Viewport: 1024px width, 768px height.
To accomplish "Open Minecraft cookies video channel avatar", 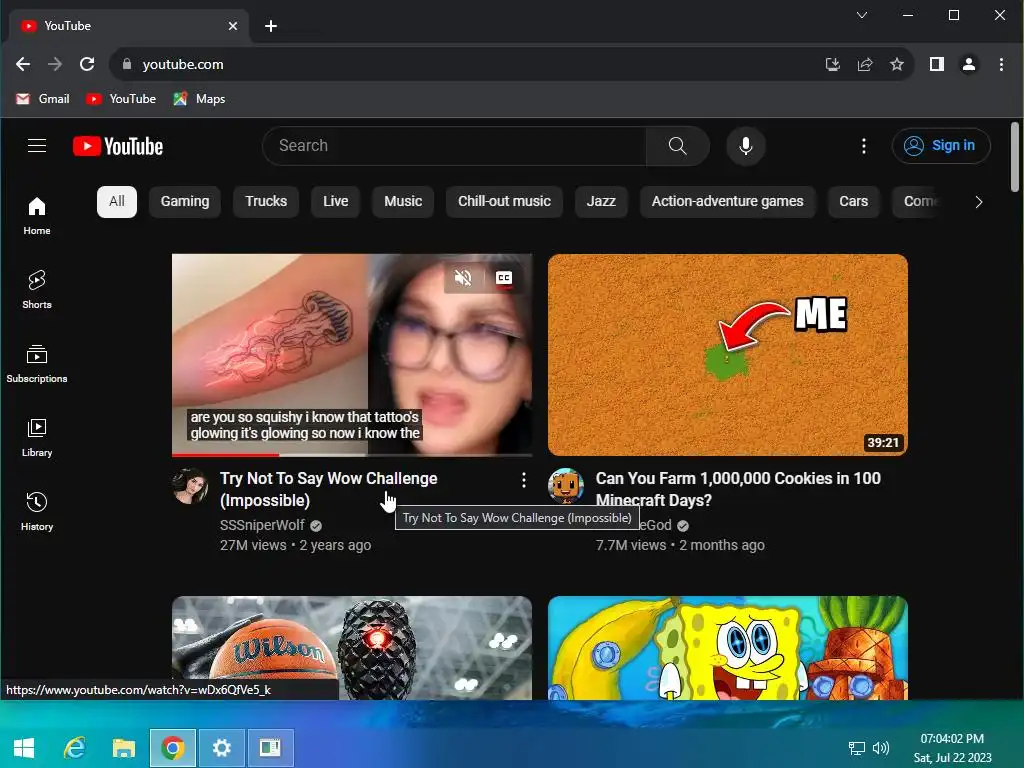I will [x=566, y=487].
